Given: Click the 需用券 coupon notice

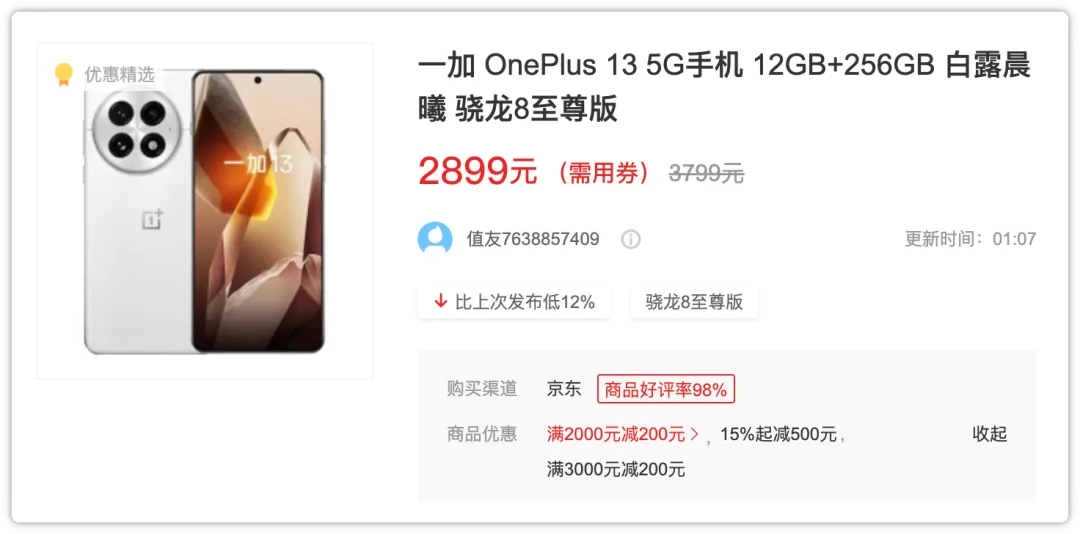Looking at the screenshot, I should pos(604,174).
